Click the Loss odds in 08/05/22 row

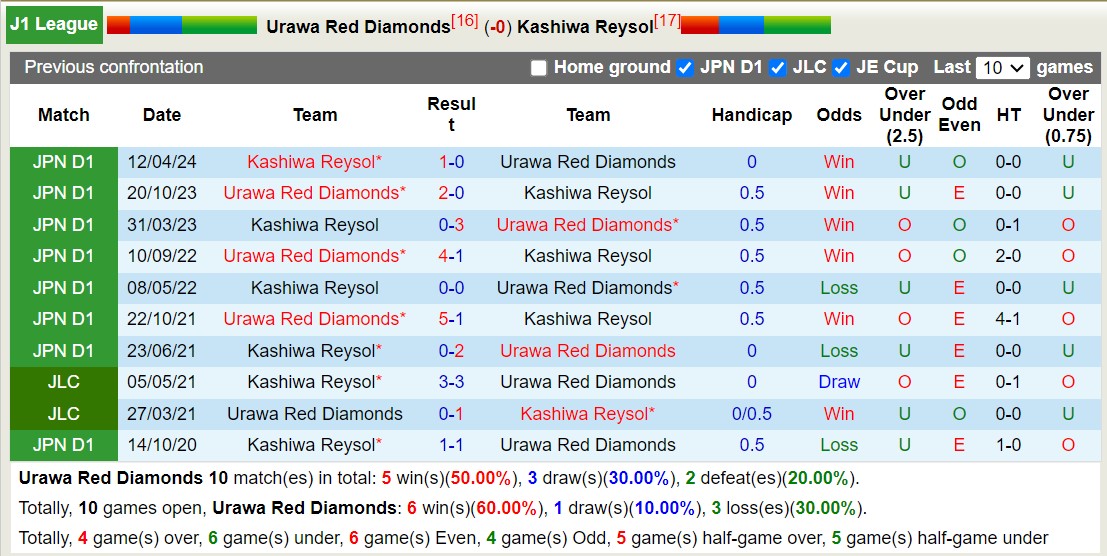tap(839, 288)
